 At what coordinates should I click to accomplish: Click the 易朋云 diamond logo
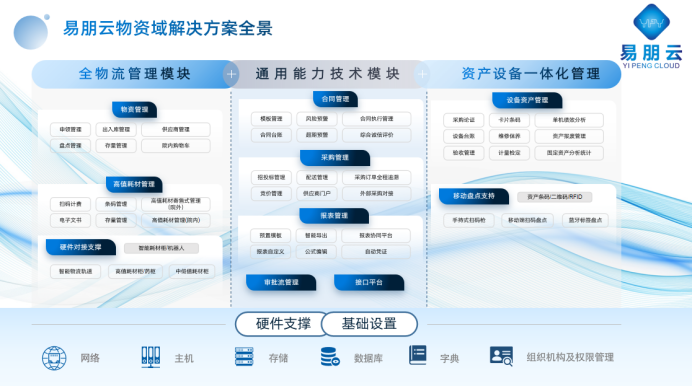[x=651, y=22]
